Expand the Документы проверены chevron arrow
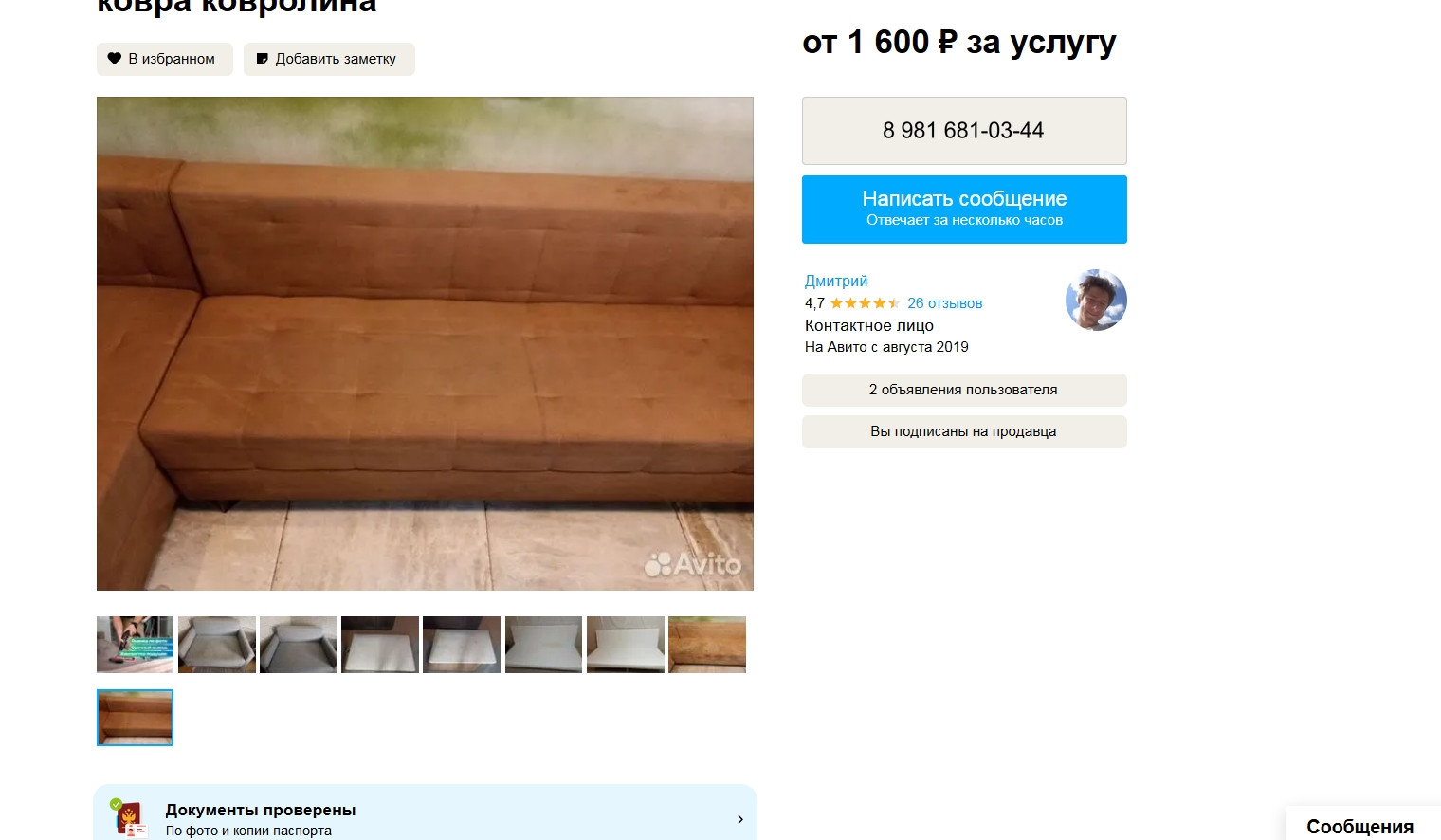Screen dimensions: 1441x840 740,819
